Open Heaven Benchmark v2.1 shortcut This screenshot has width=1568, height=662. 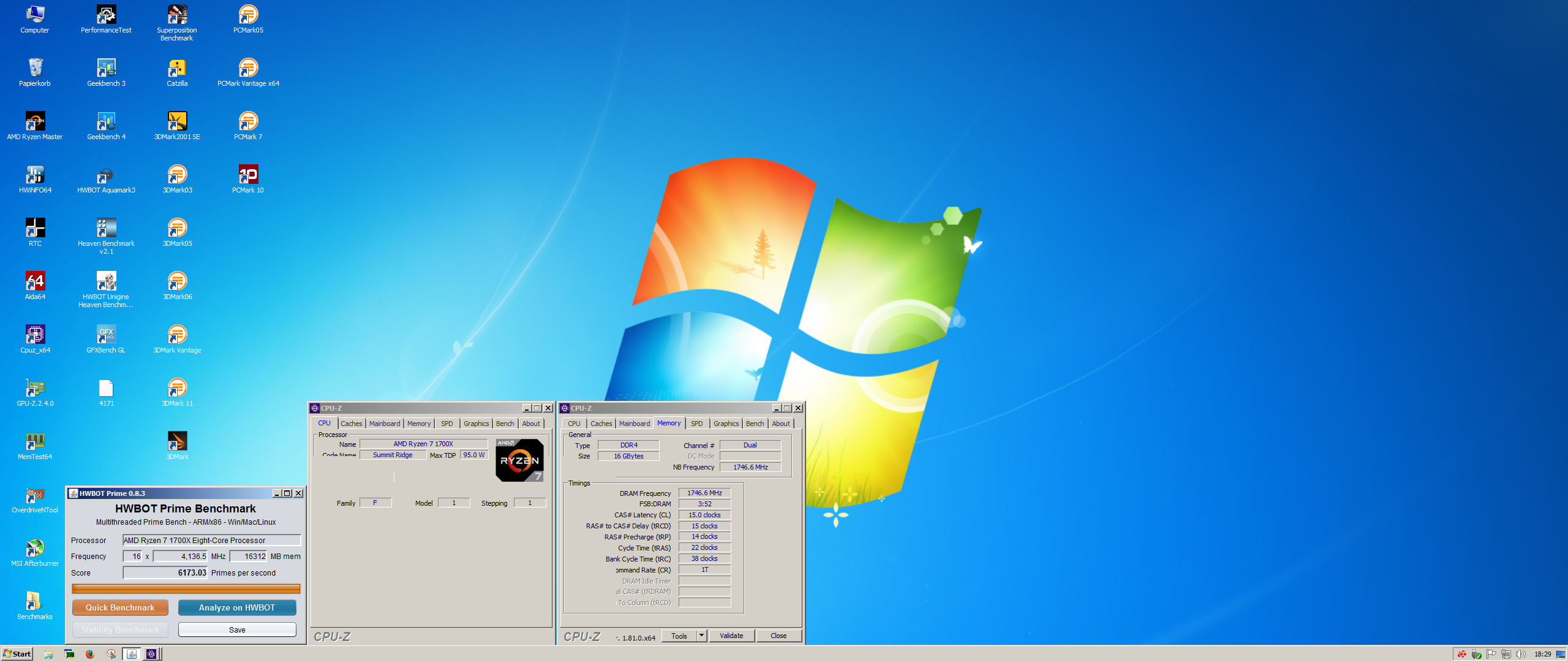pos(106,236)
